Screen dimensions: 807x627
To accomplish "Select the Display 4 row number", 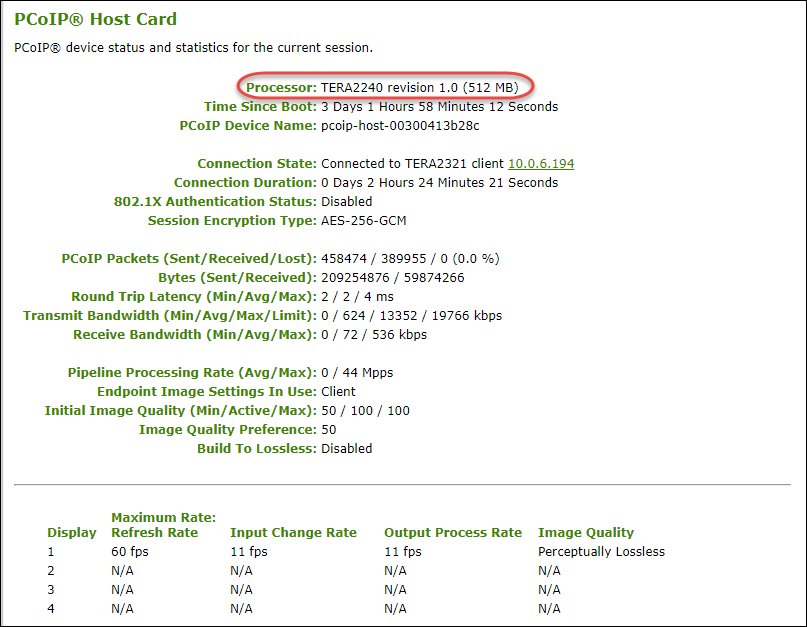I will point(50,609).
